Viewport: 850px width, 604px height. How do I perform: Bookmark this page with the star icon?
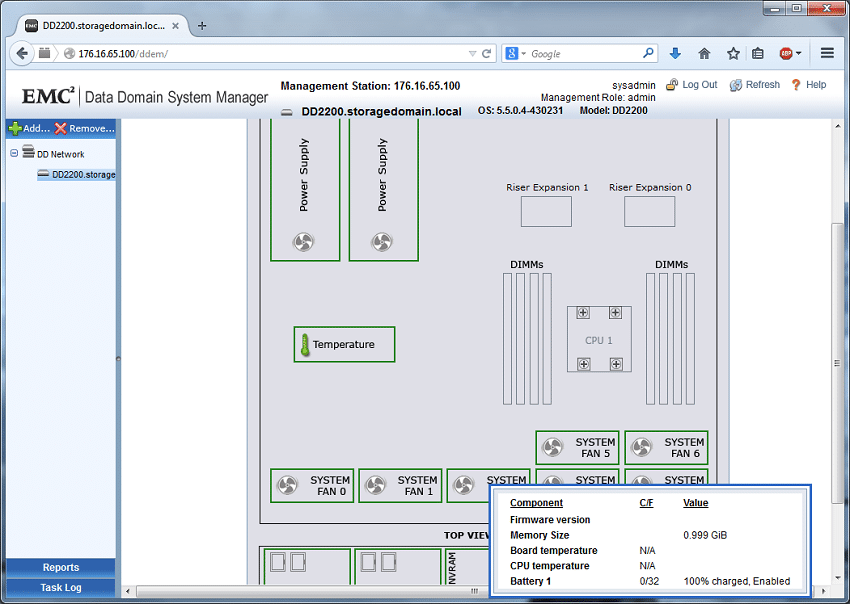pyautogui.click(x=733, y=53)
